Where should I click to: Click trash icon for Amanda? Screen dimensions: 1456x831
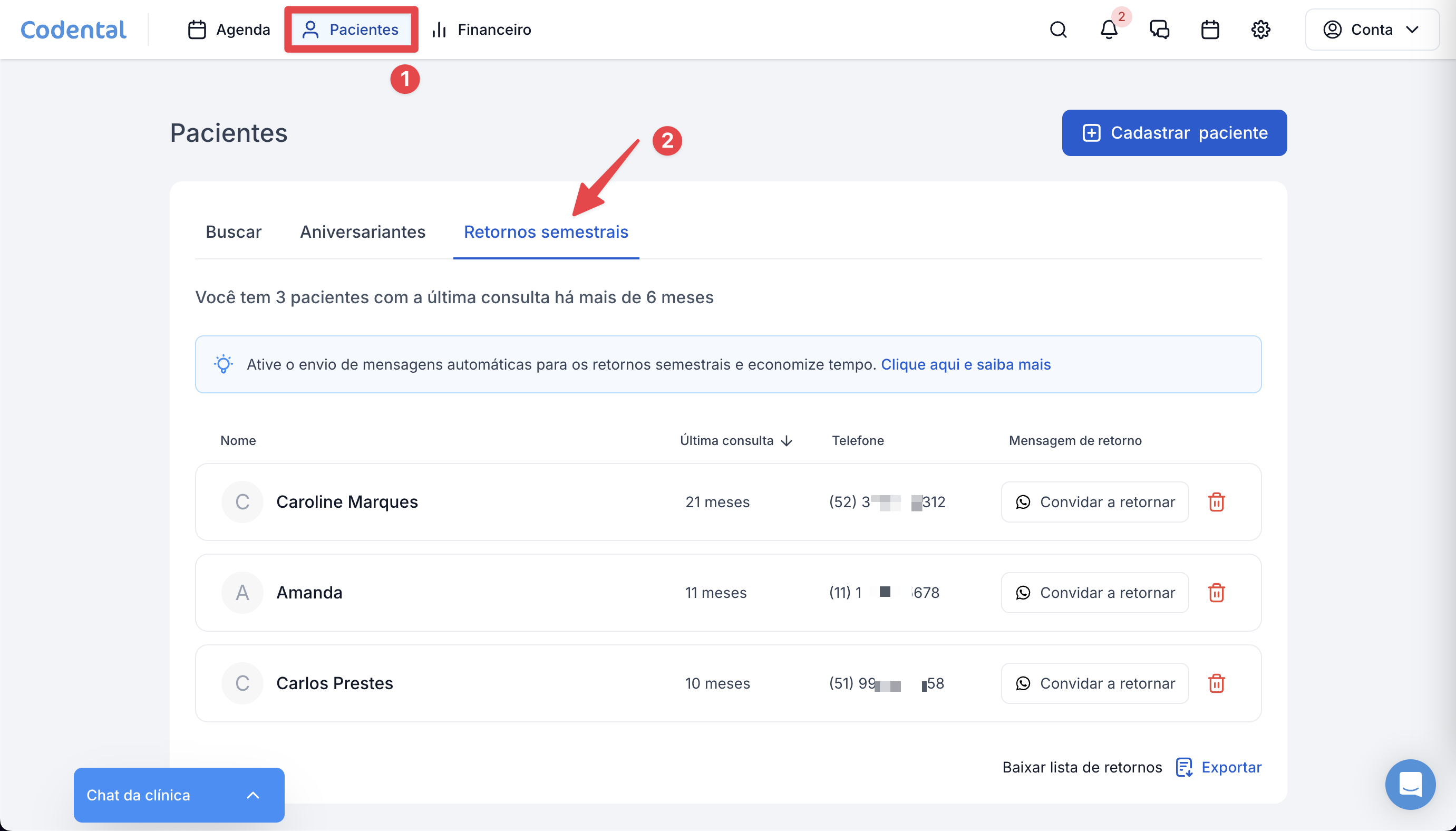tap(1216, 593)
